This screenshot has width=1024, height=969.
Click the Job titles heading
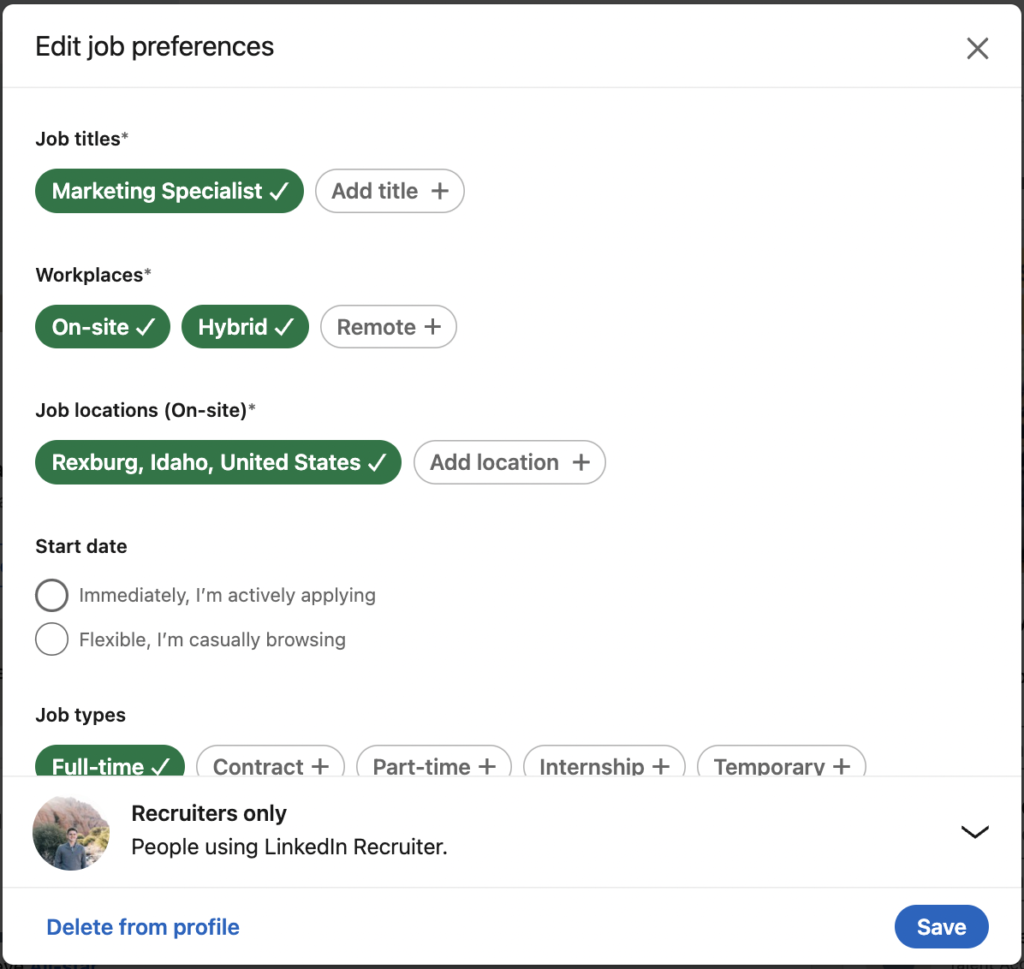click(82, 139)
